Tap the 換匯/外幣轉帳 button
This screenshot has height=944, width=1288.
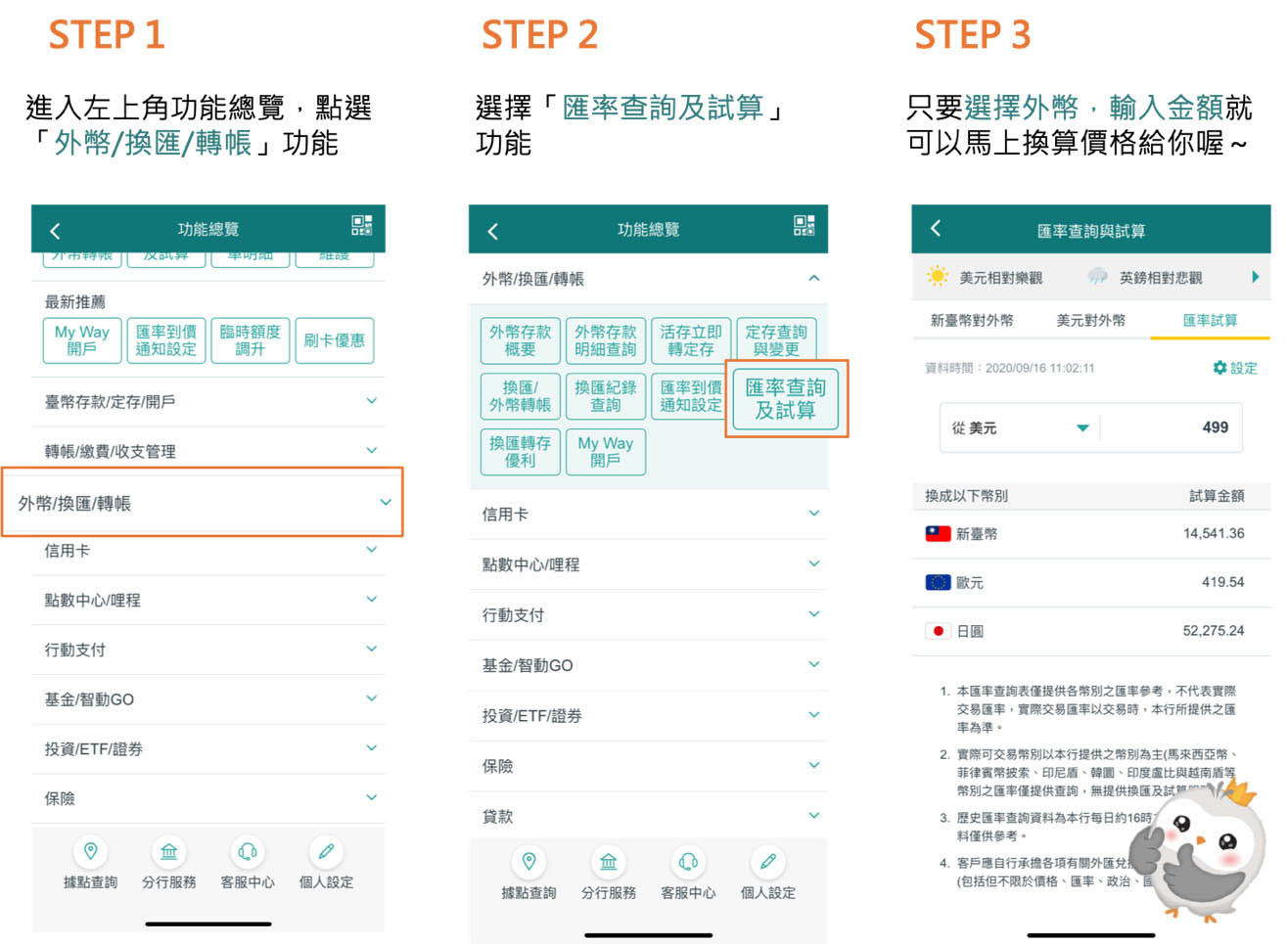click(x=520, y=395)
